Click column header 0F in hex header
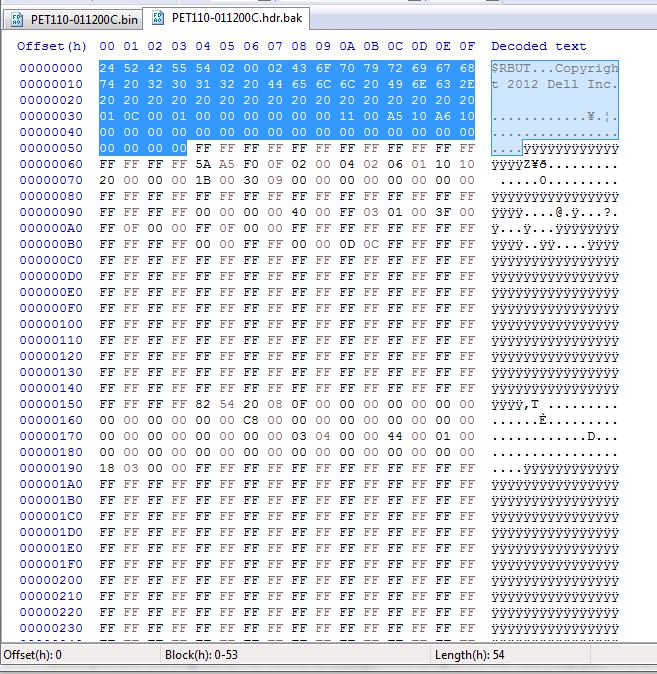 467,46
